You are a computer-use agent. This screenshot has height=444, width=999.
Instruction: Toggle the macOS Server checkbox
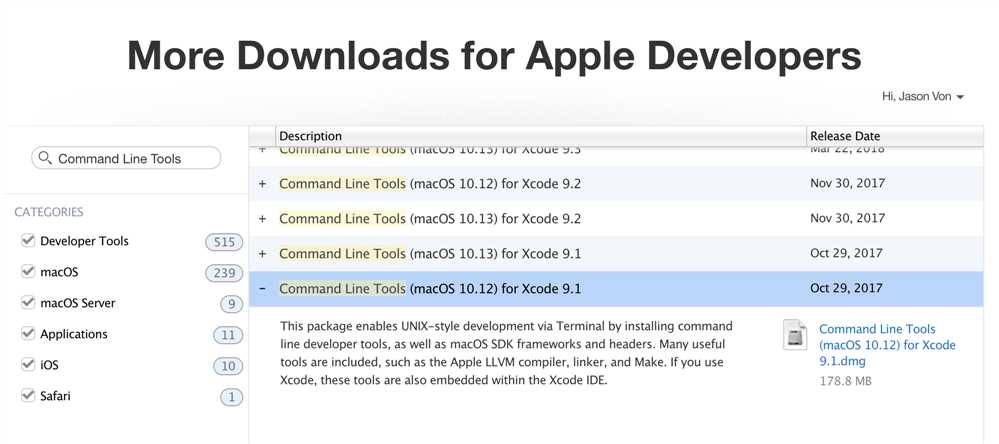click(27, 302)
